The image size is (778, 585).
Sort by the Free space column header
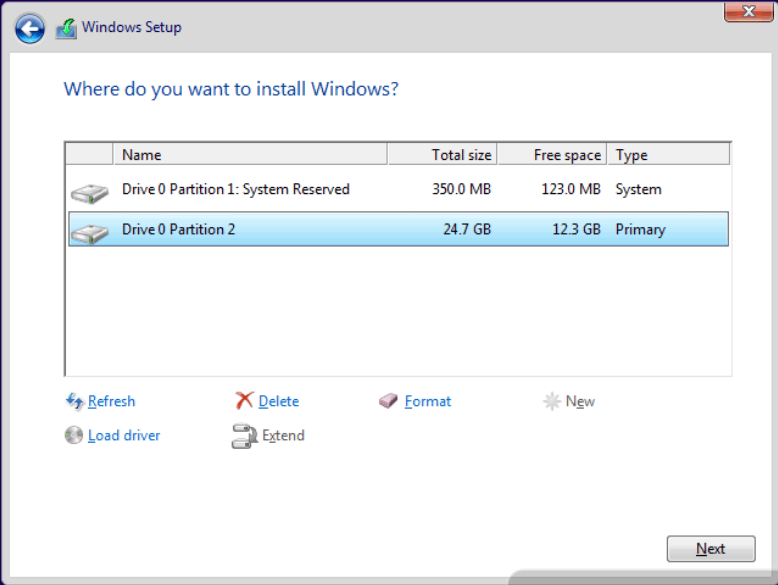[x=552, y=154]
